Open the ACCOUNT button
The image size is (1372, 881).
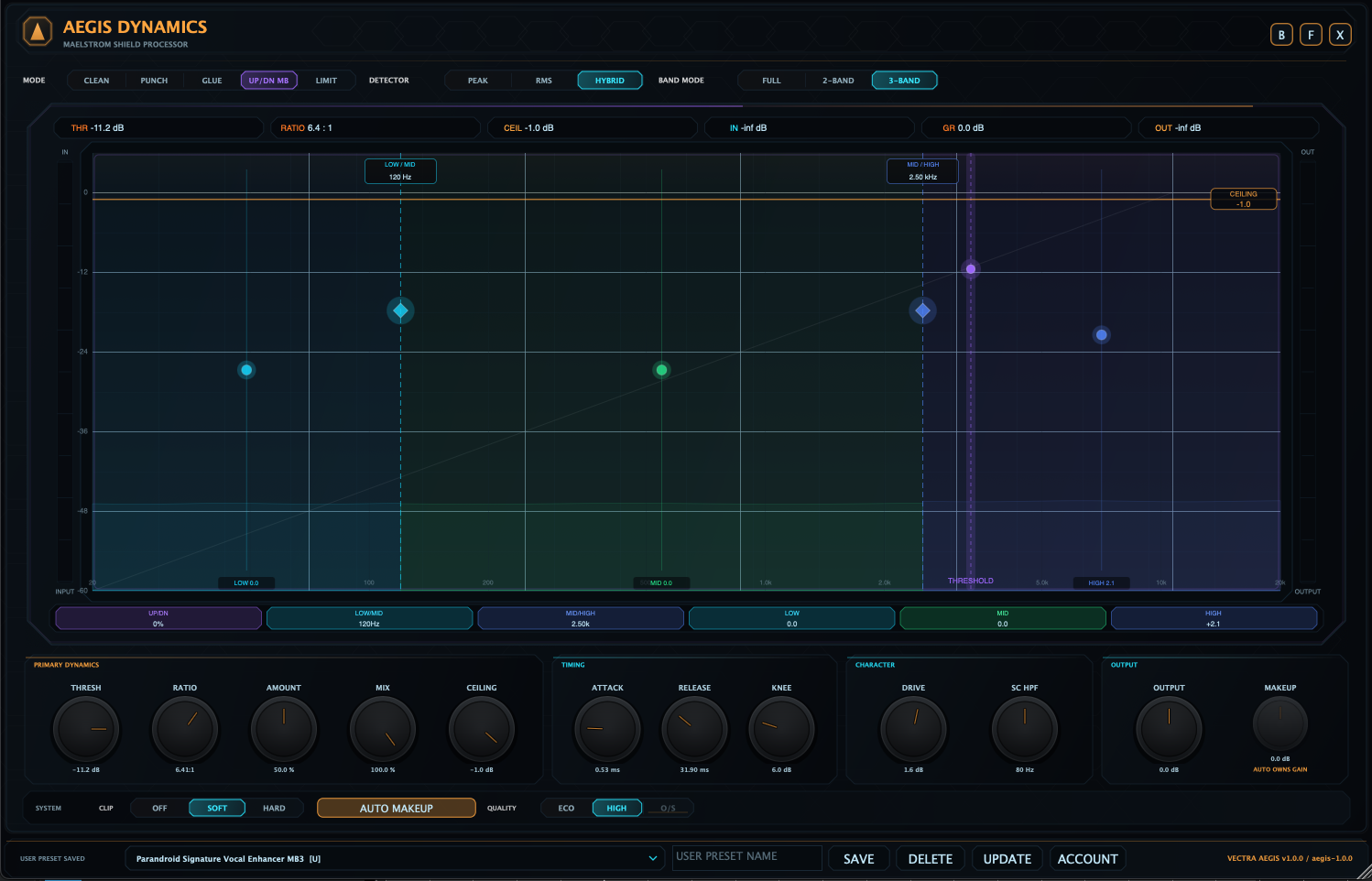(1088, 858)
